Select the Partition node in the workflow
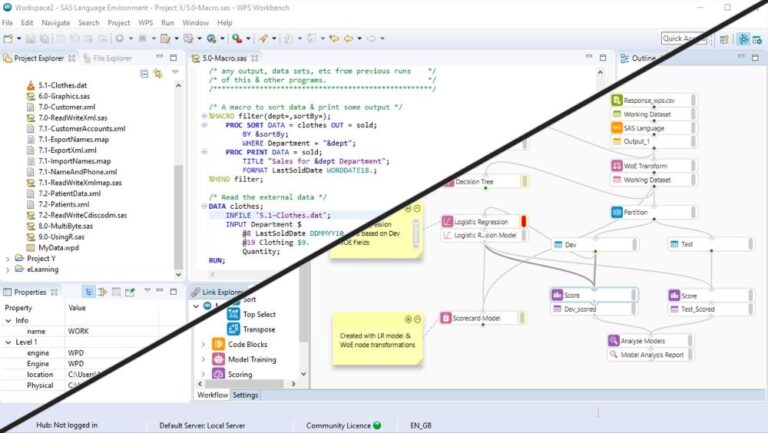This screenshot has width=768, height=433. pos(653,213)
